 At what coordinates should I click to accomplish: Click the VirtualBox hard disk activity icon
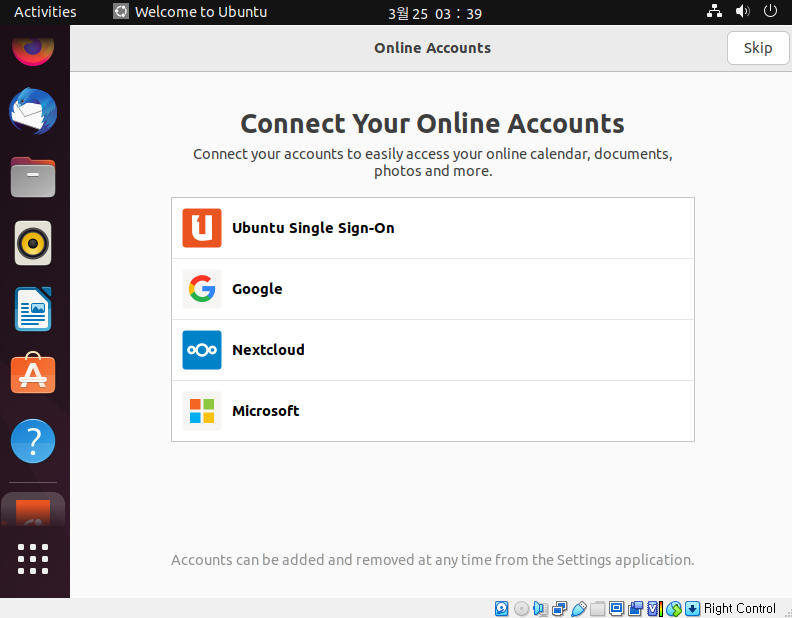[x=502, y=608]
